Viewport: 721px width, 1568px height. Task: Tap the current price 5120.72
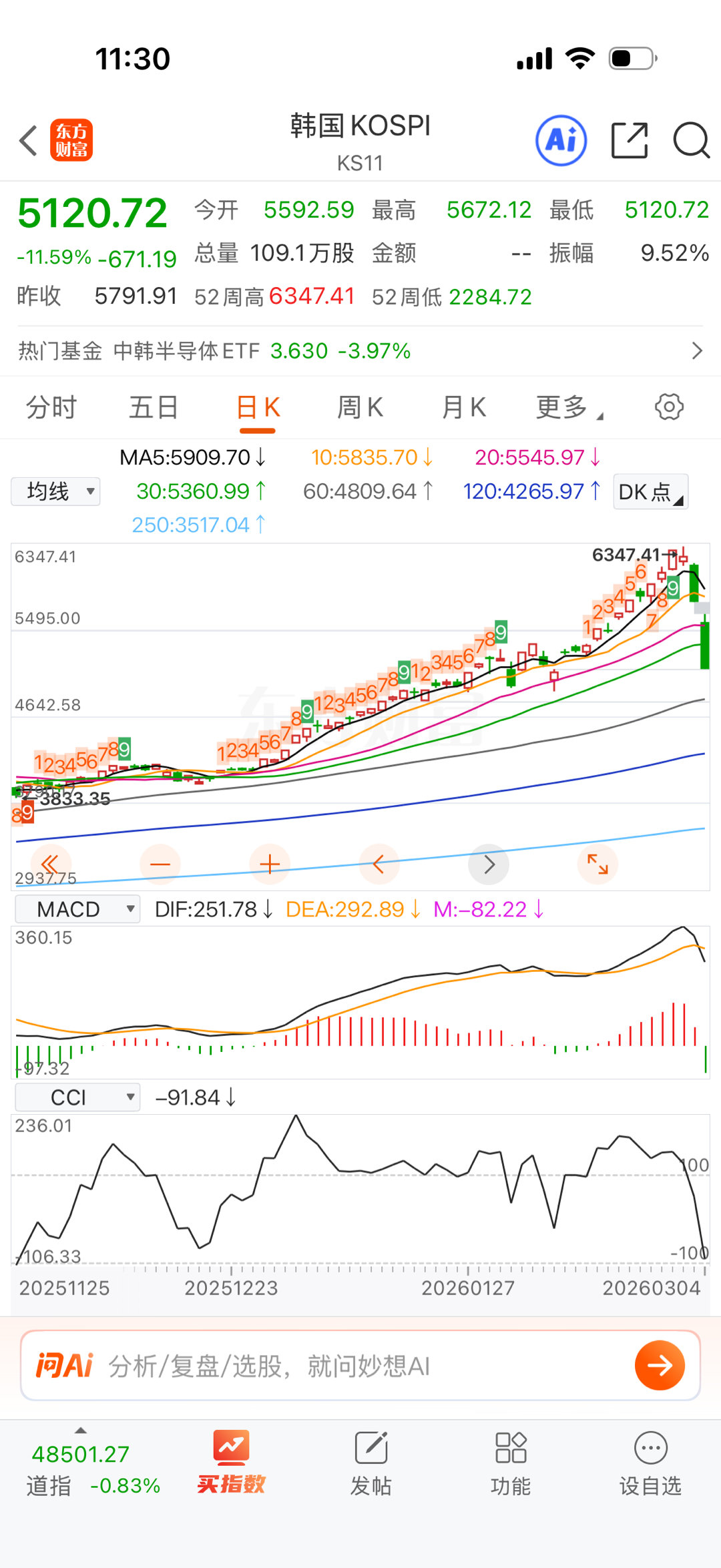pos(92,213)
